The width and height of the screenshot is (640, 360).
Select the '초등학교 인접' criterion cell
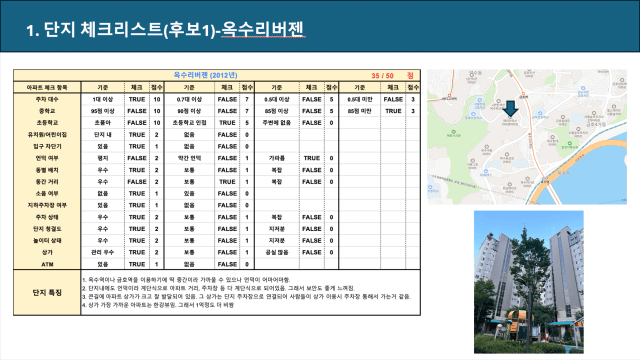click(x=189, y=123)
